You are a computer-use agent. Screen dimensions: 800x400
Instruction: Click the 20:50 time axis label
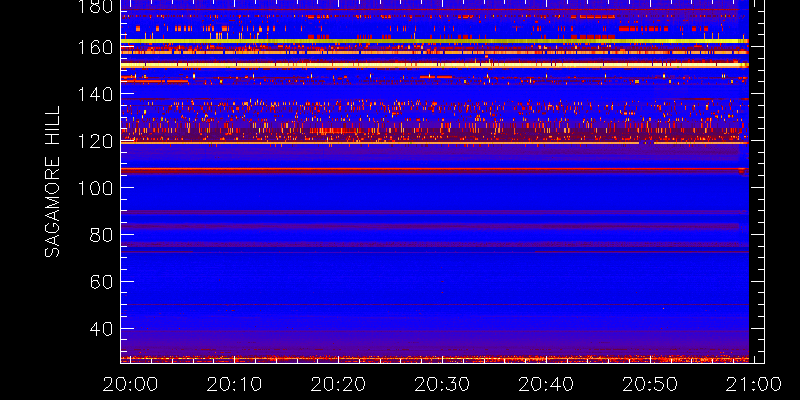coord(651,384)
